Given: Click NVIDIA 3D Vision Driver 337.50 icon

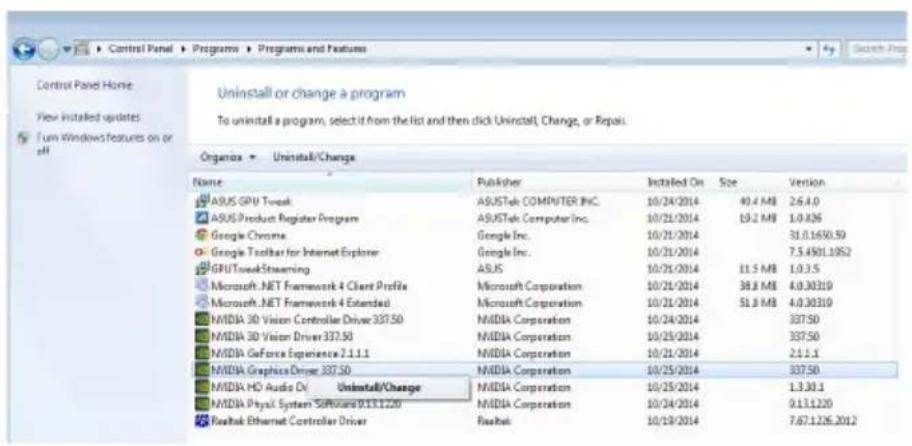Looking at the screenshot, I should pos(201,337).
